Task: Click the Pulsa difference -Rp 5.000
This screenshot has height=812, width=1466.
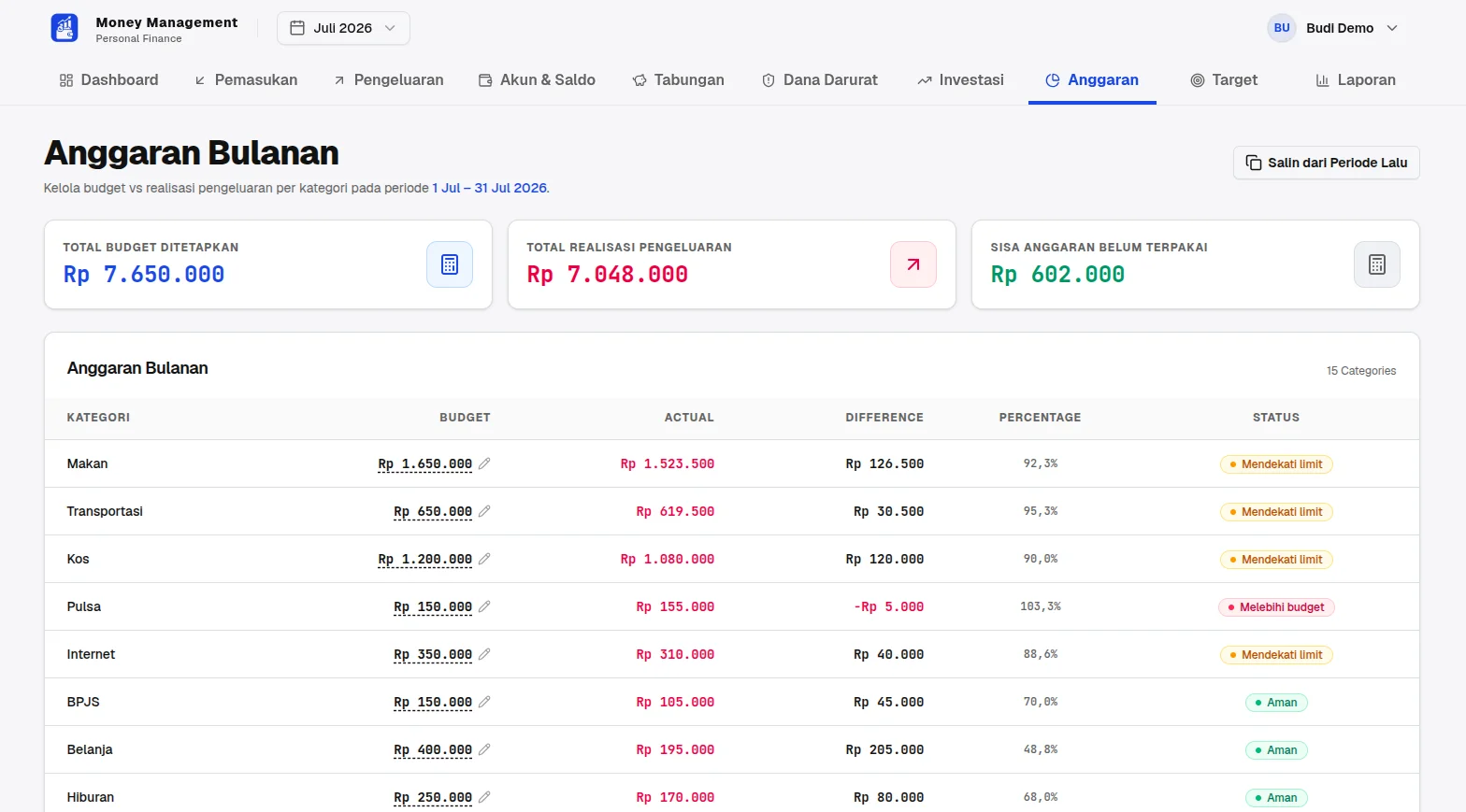Action: [888, 607]
